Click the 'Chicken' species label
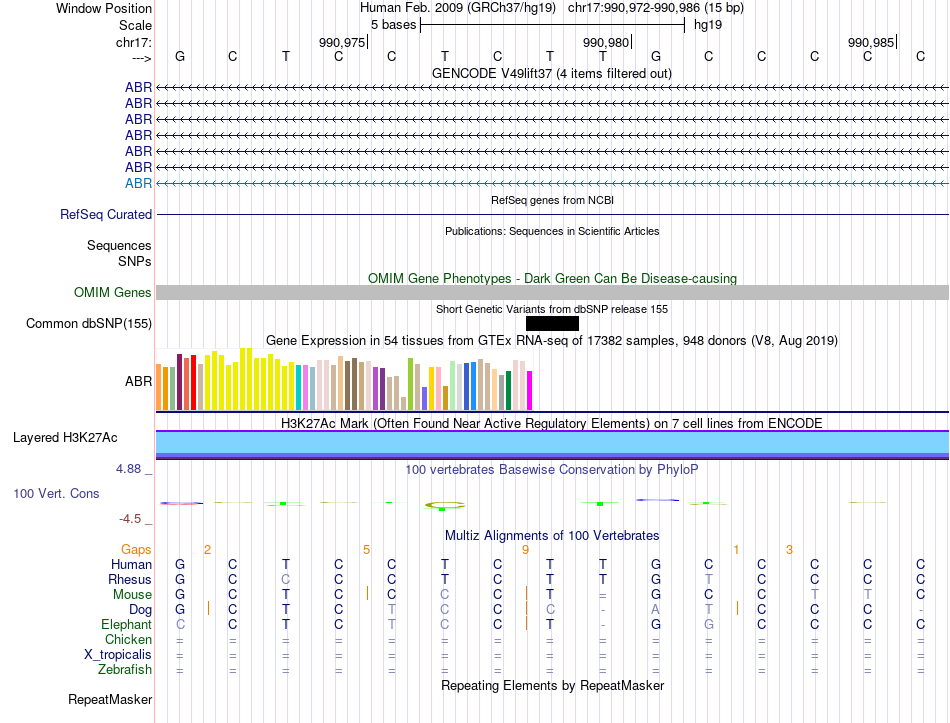The height and width of the screenshot is (723, 950). (x=128, y=639)
